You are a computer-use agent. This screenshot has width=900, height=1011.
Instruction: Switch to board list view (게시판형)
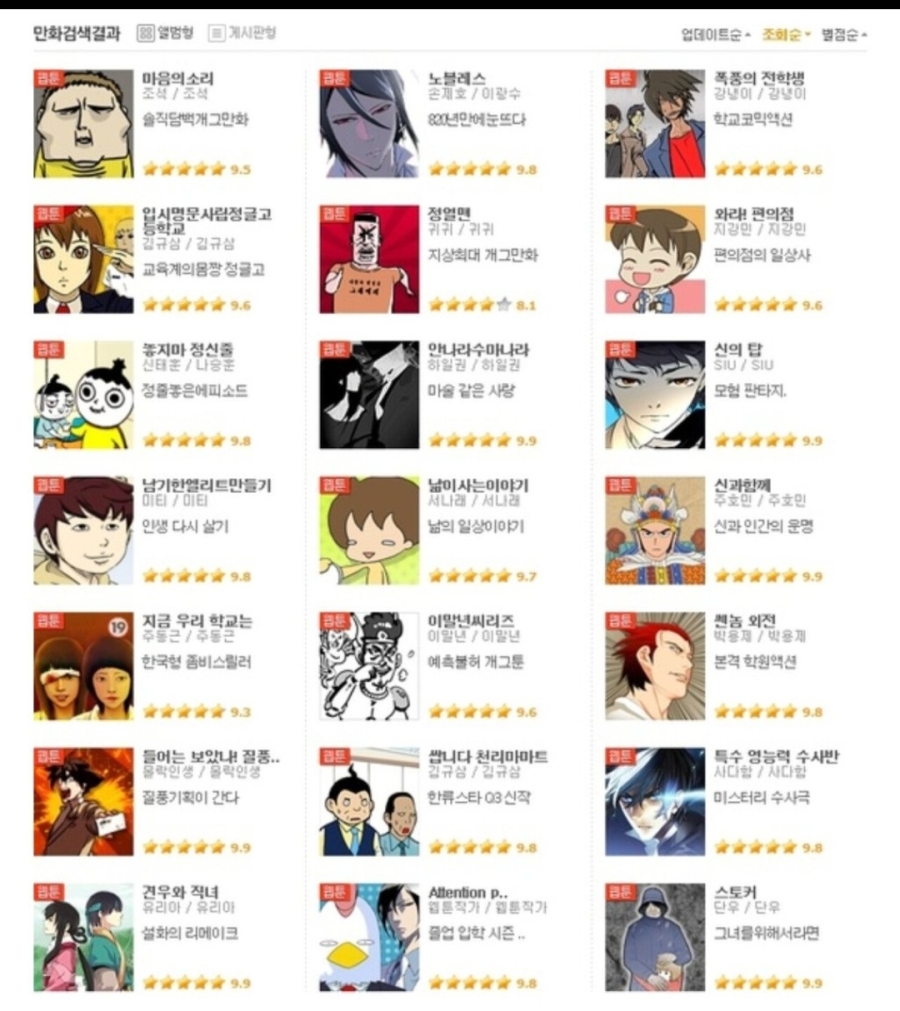point(242,32)
